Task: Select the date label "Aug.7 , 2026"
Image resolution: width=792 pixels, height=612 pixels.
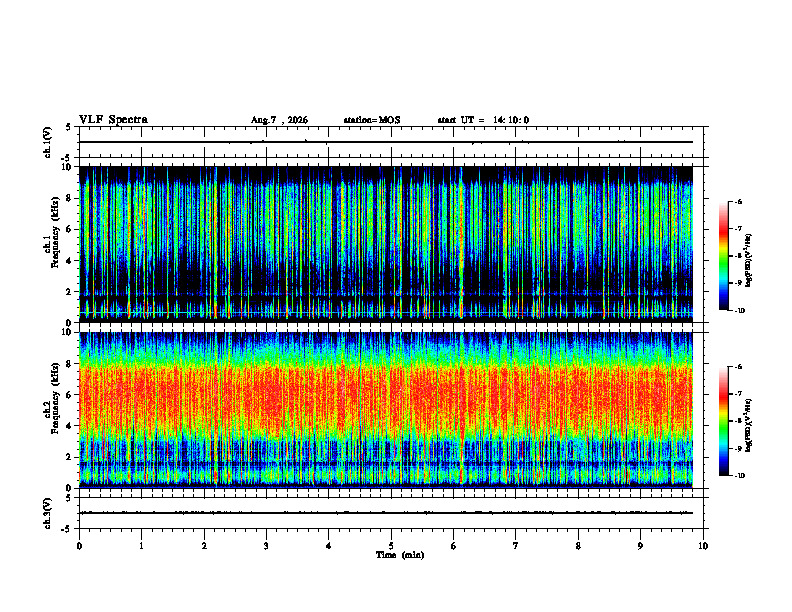Action: click(279, 120)
